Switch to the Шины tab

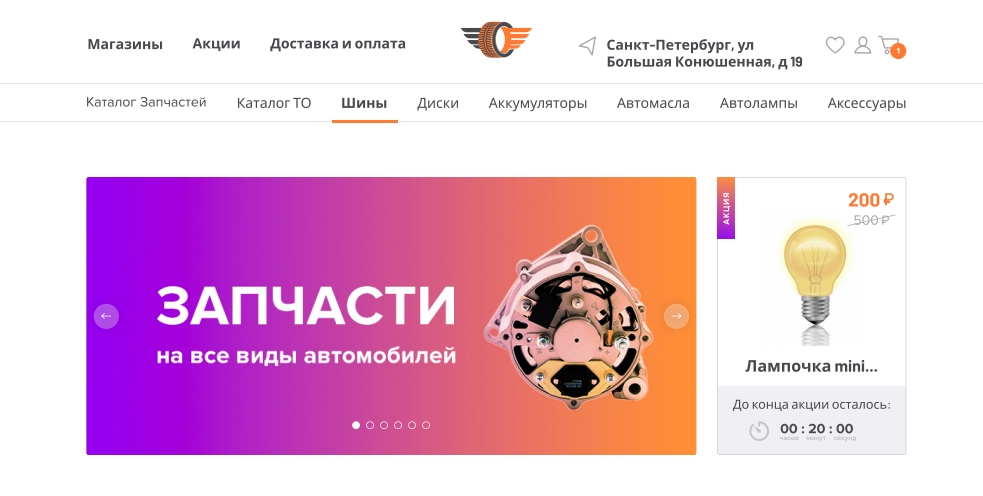coord(364,103)
